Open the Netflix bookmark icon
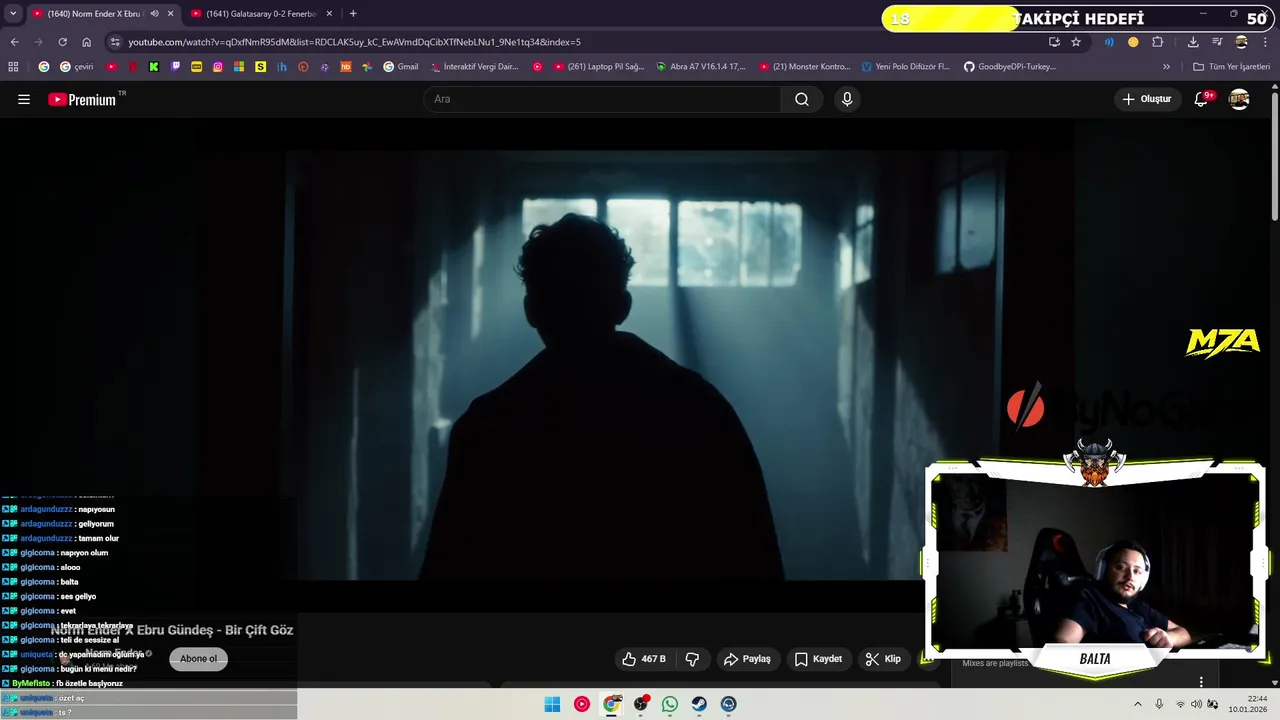The width and height of the screenshot is (1280, 720). tap(132, 67)
